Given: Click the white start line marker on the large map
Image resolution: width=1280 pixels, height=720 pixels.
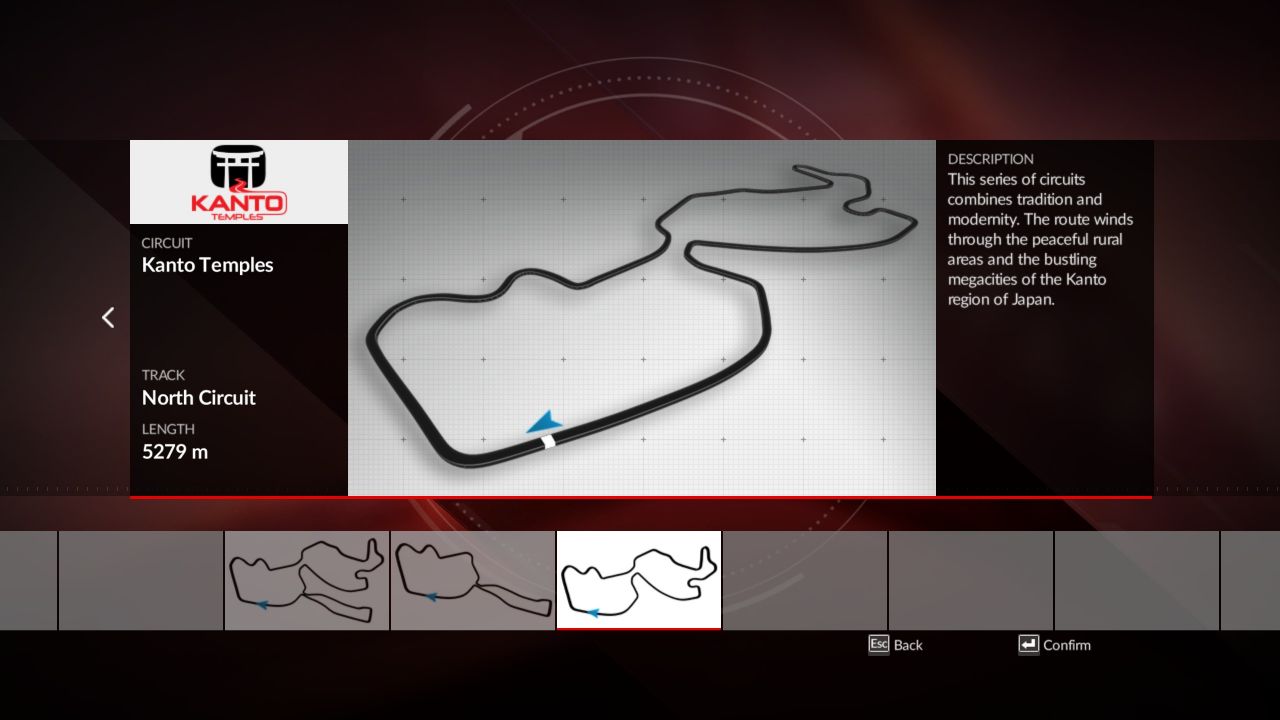Looking at the screenshot, I should point(548,441).
